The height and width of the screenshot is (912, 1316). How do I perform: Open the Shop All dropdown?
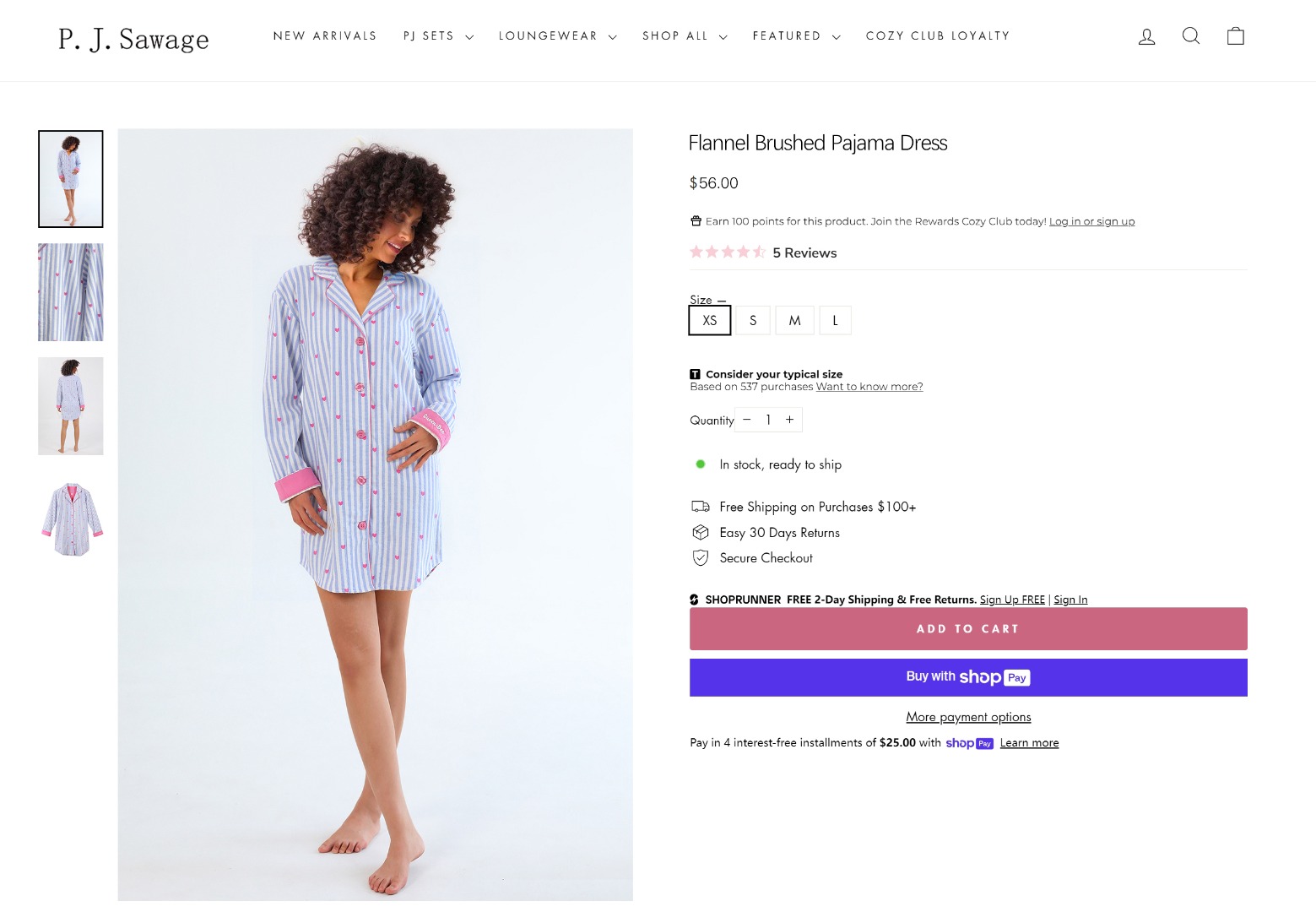point(684,36)
